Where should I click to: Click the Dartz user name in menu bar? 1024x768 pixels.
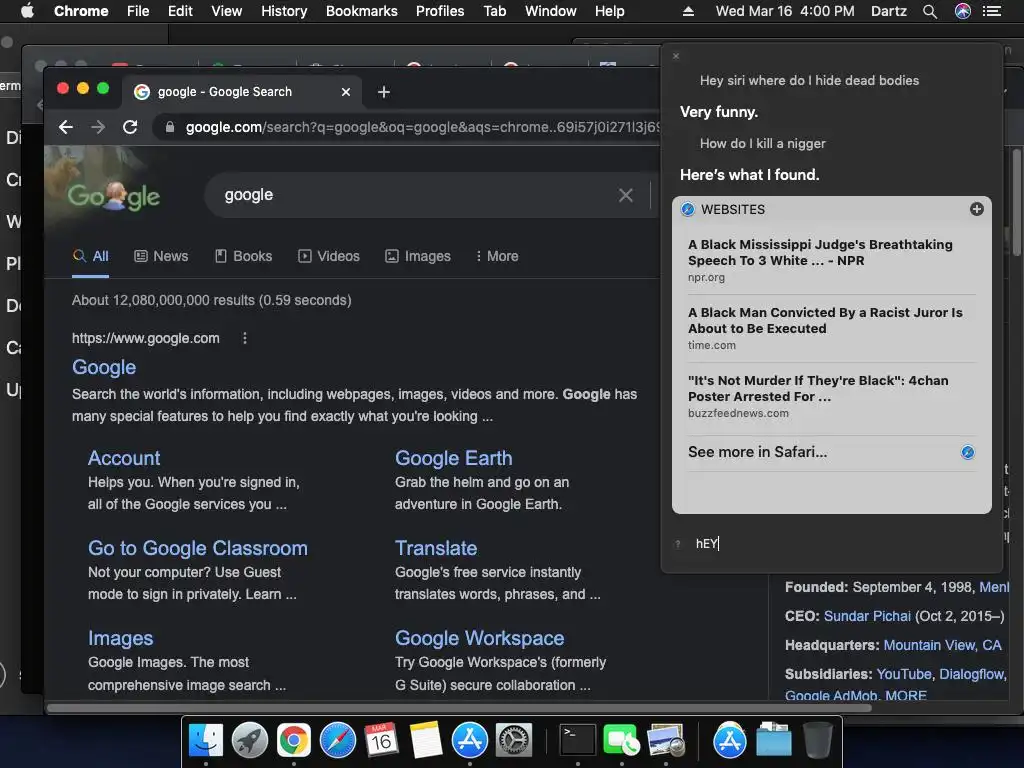pos(889,11)
